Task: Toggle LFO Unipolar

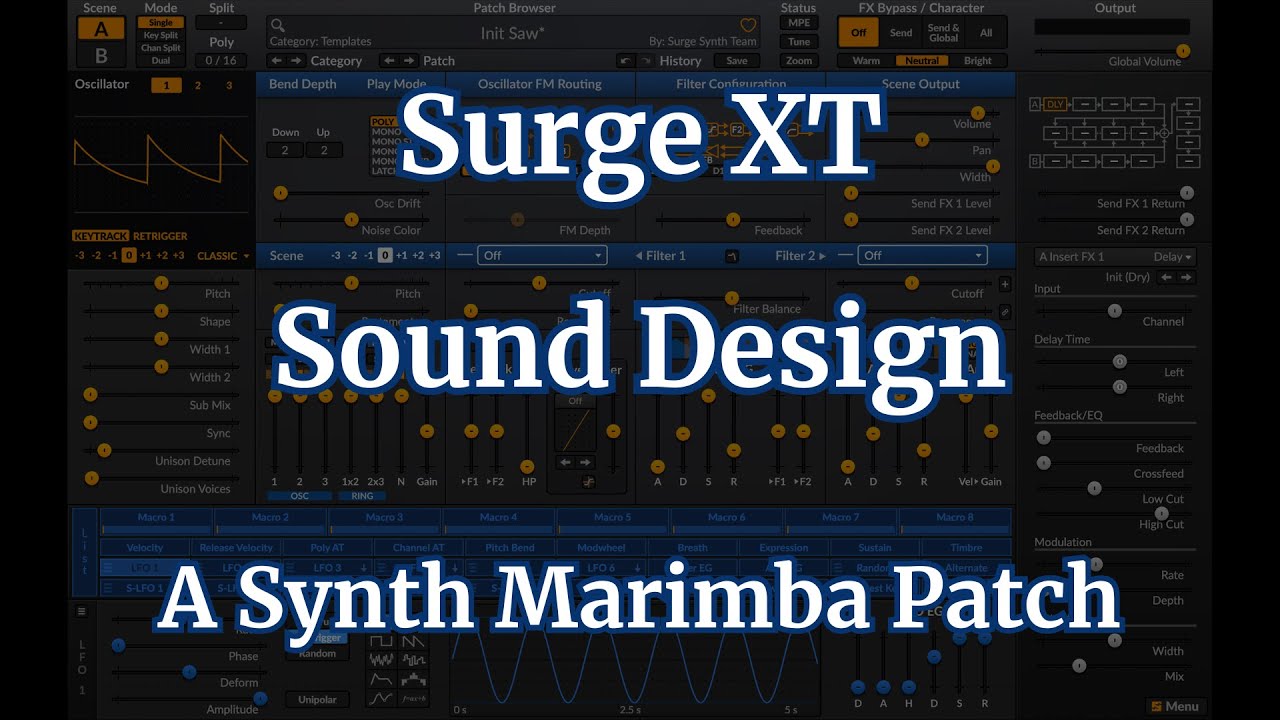Action: coord(317,699)
